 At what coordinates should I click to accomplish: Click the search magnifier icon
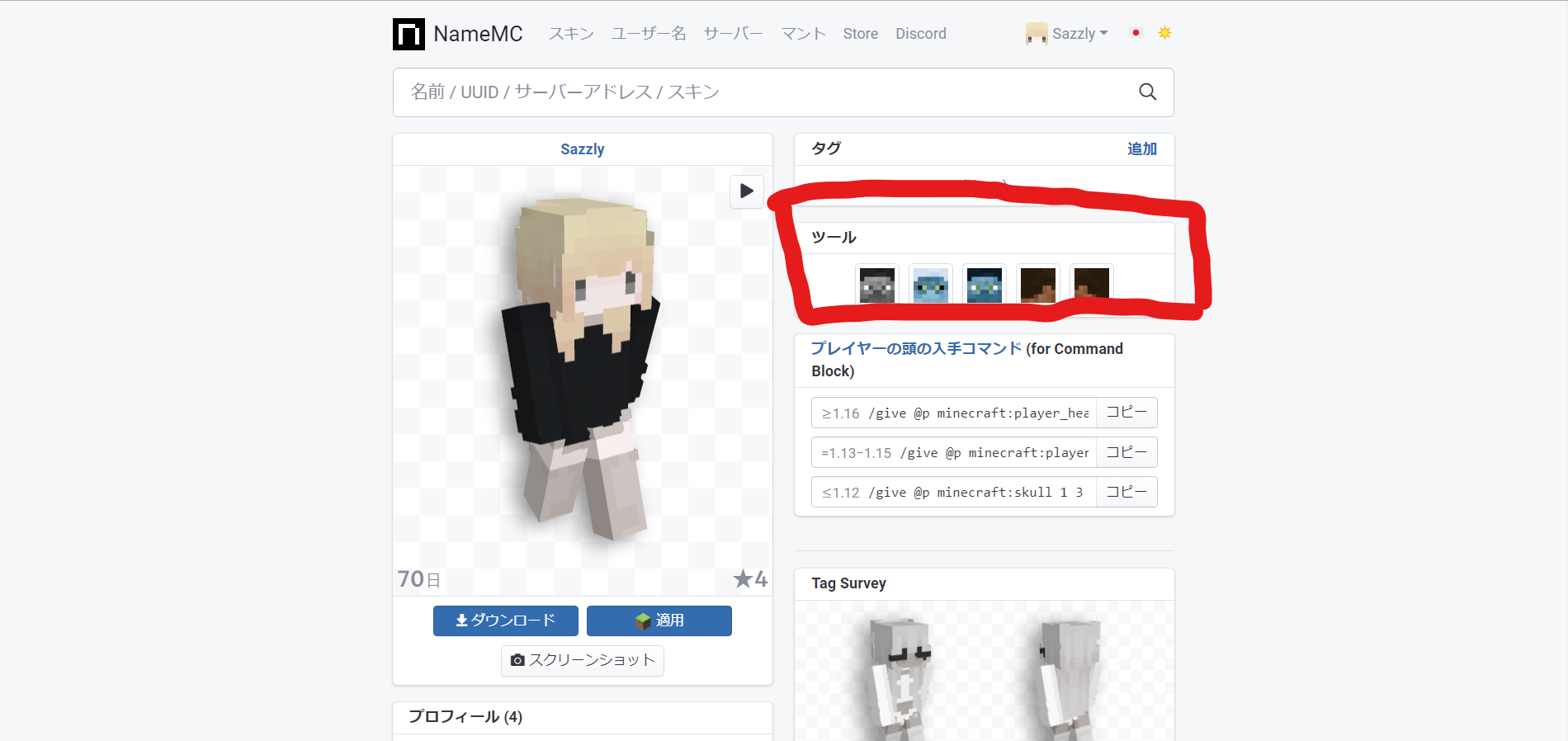1147,92
